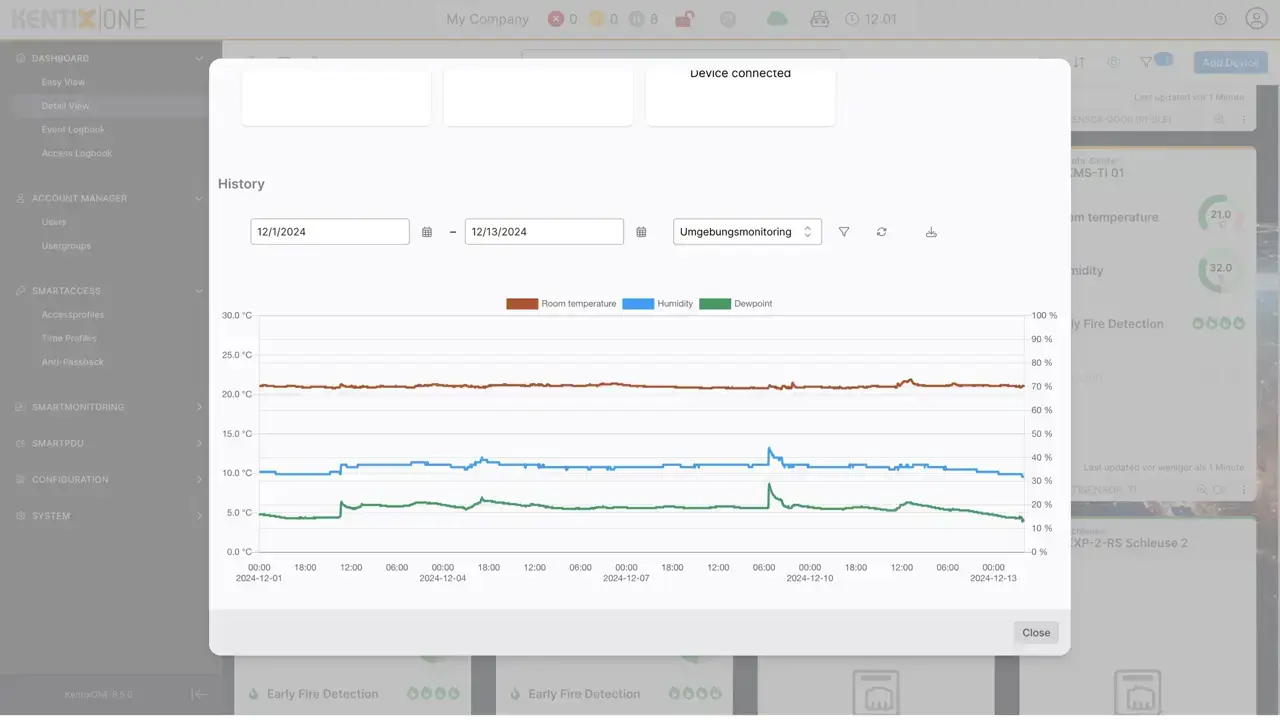Viewport: 1280px width, 720px height.
Task: Open the help question mark icon
Action: pos(1220,19)
